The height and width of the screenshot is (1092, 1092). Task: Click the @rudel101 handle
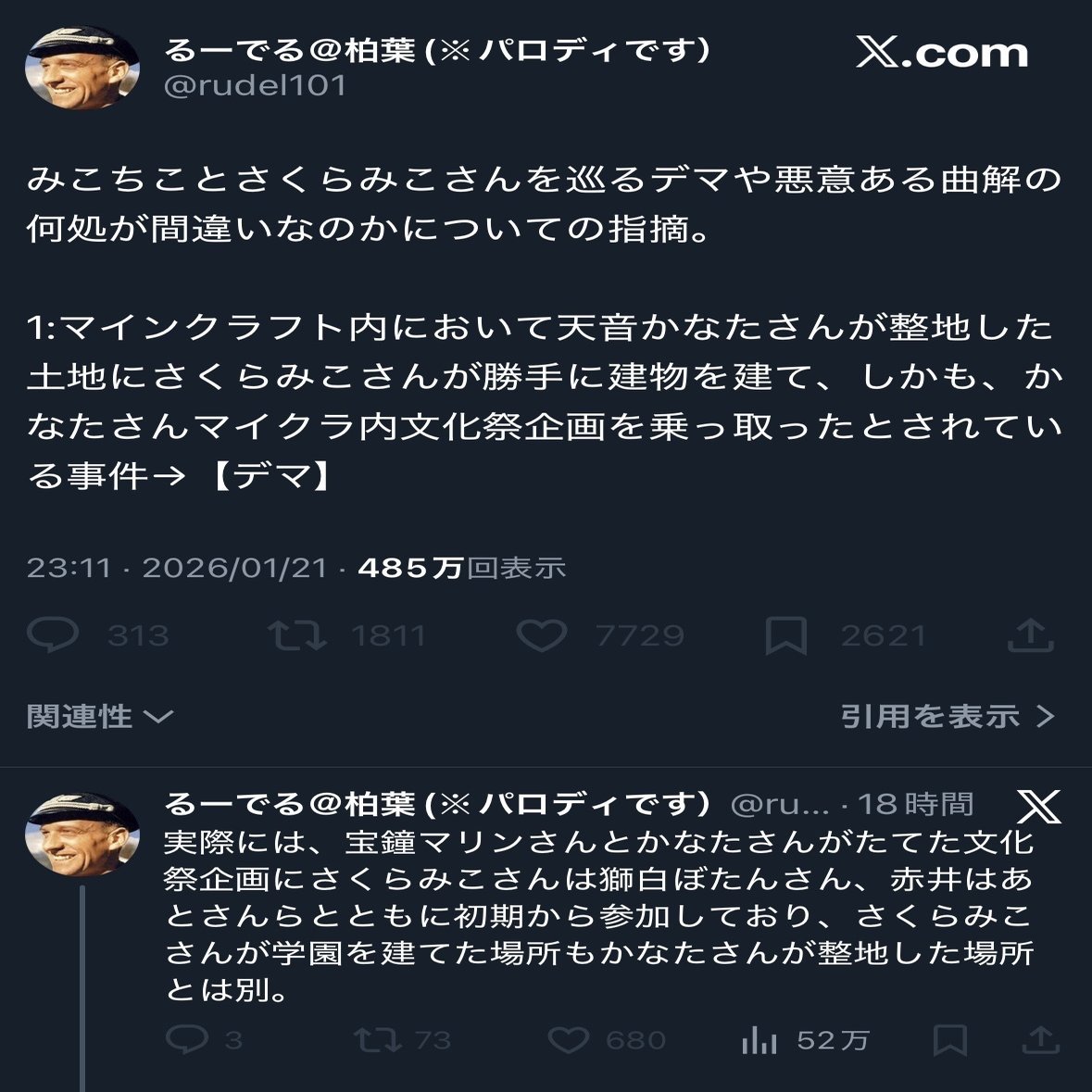[256, 85]
